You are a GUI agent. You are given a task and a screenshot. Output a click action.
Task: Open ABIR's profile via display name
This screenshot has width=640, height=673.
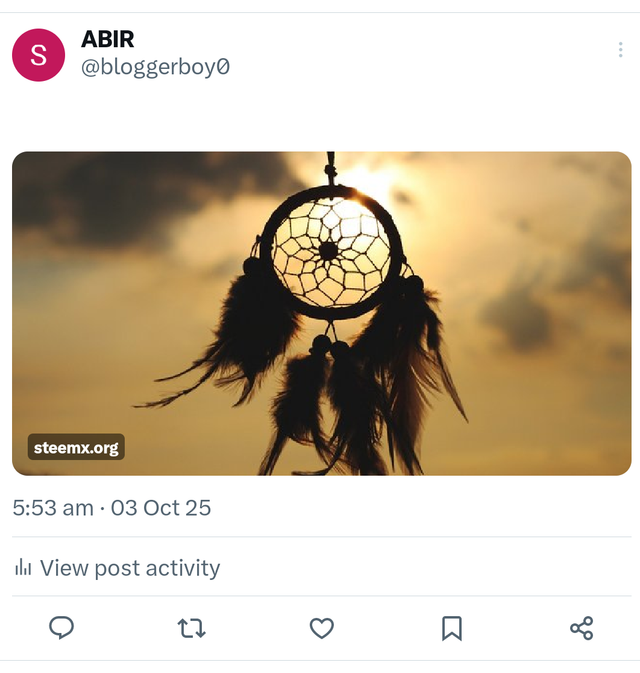(107, 39)
